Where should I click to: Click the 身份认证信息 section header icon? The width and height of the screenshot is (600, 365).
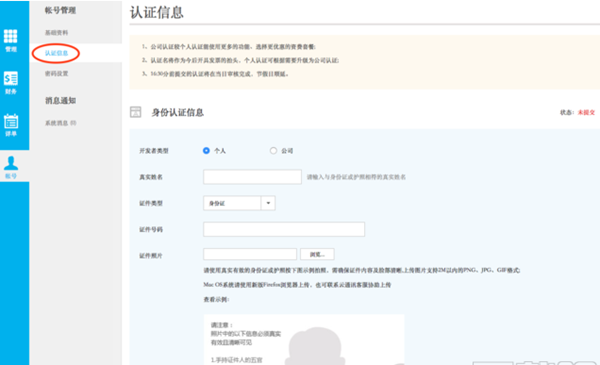(x=135, y=112)
